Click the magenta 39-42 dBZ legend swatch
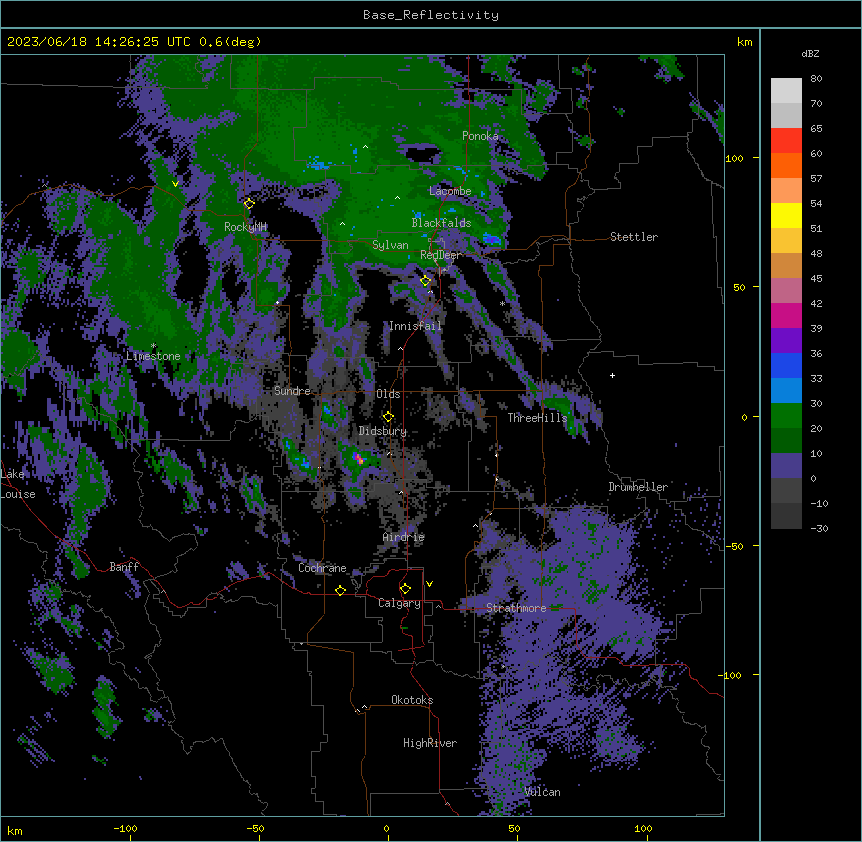The image size is (862, 842). (786, 315)
